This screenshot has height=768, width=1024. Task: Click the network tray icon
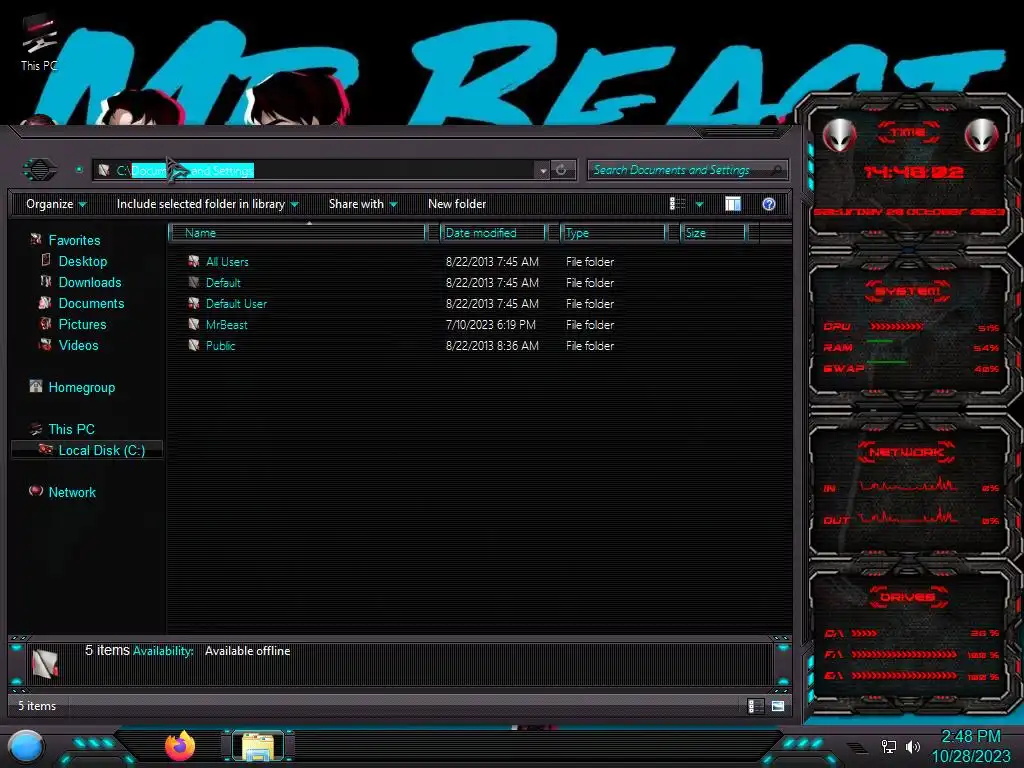(x=888, y=746)
